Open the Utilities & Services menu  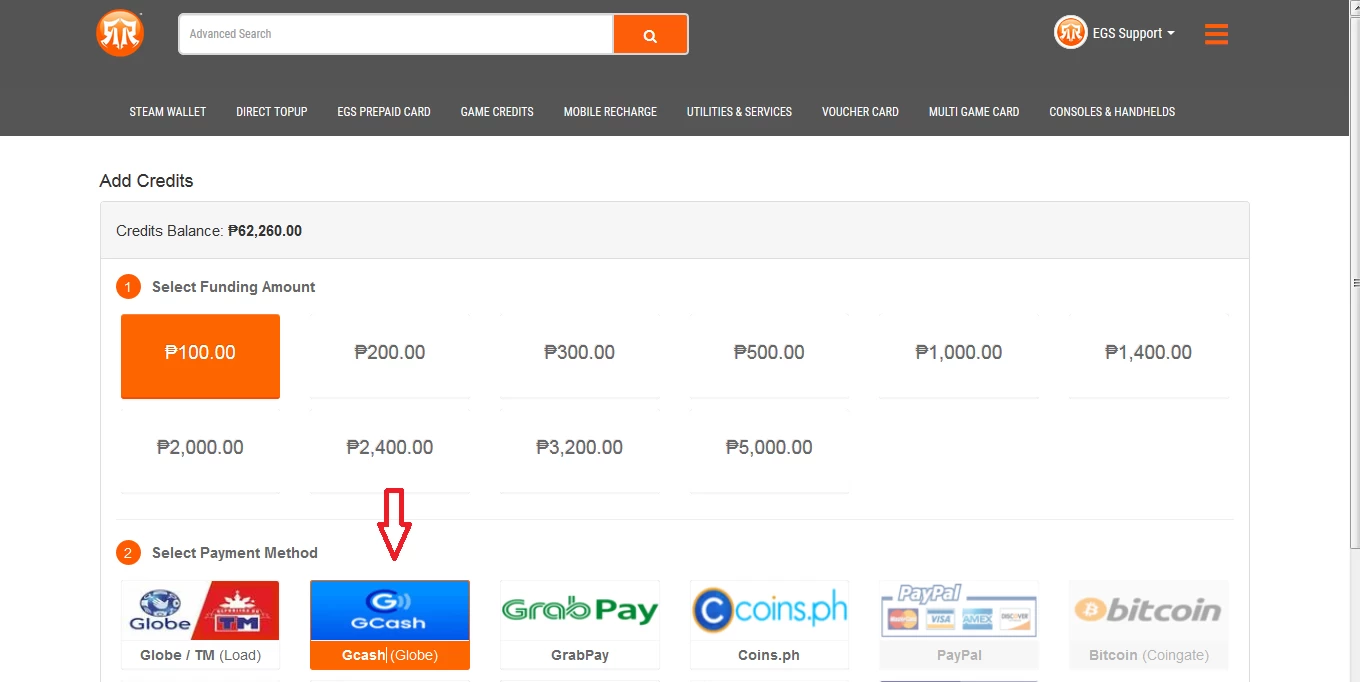[739, 112]
